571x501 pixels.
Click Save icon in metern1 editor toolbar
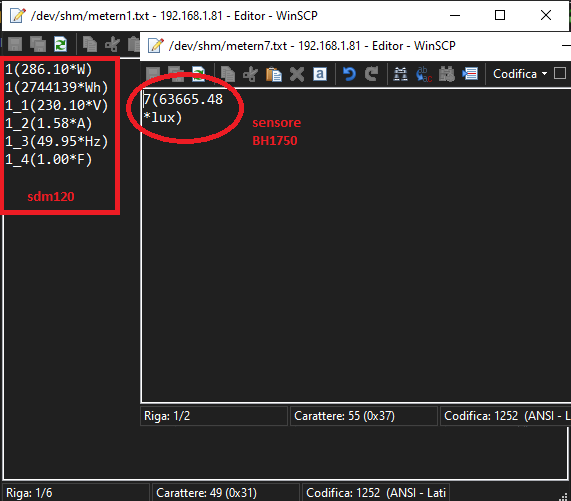(x=15, y=44)
